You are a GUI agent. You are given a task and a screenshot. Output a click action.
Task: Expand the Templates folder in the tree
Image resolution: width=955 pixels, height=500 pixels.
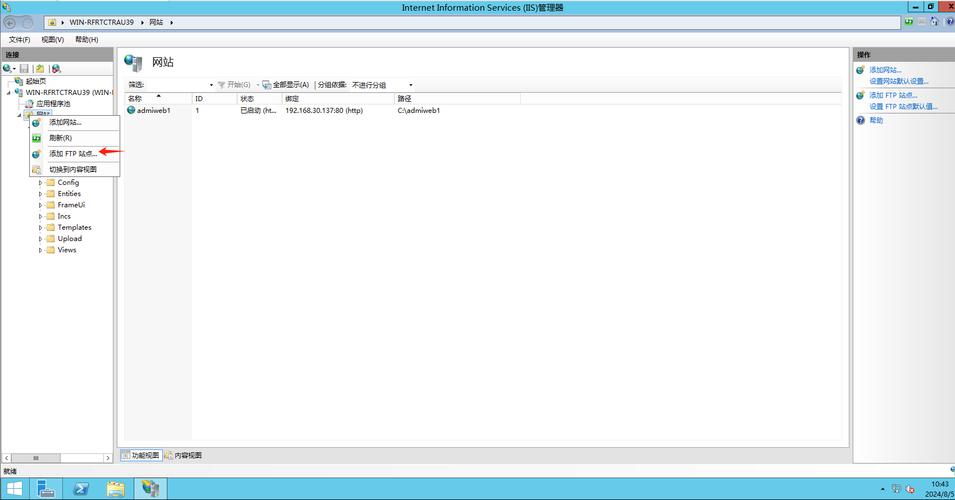[41, 227]
